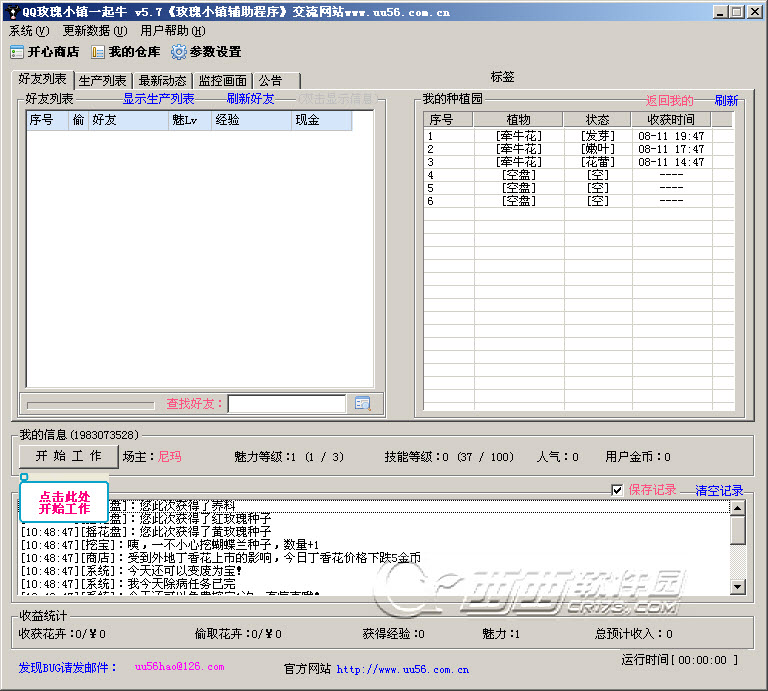Click the 开始工作 button
The height and width of the screenshot is (691, 768).
pyautogui.click(x=69, y=456)
